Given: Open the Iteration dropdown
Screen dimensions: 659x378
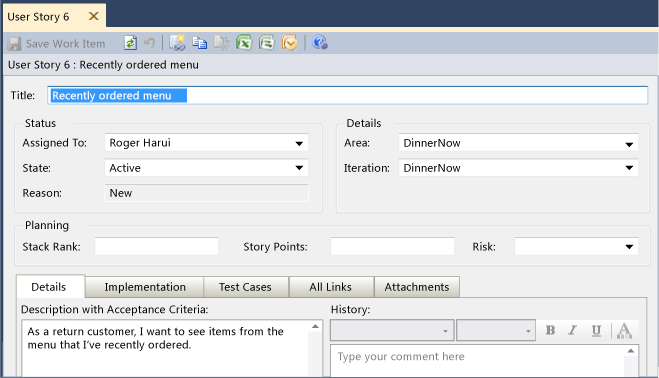Looking at the screenshot, I should click(x=629, y=168).
